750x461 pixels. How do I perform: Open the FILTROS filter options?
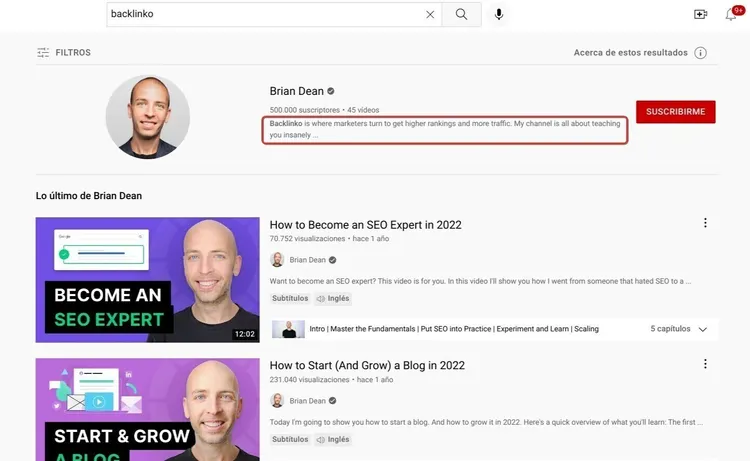(x=64, y=53)
